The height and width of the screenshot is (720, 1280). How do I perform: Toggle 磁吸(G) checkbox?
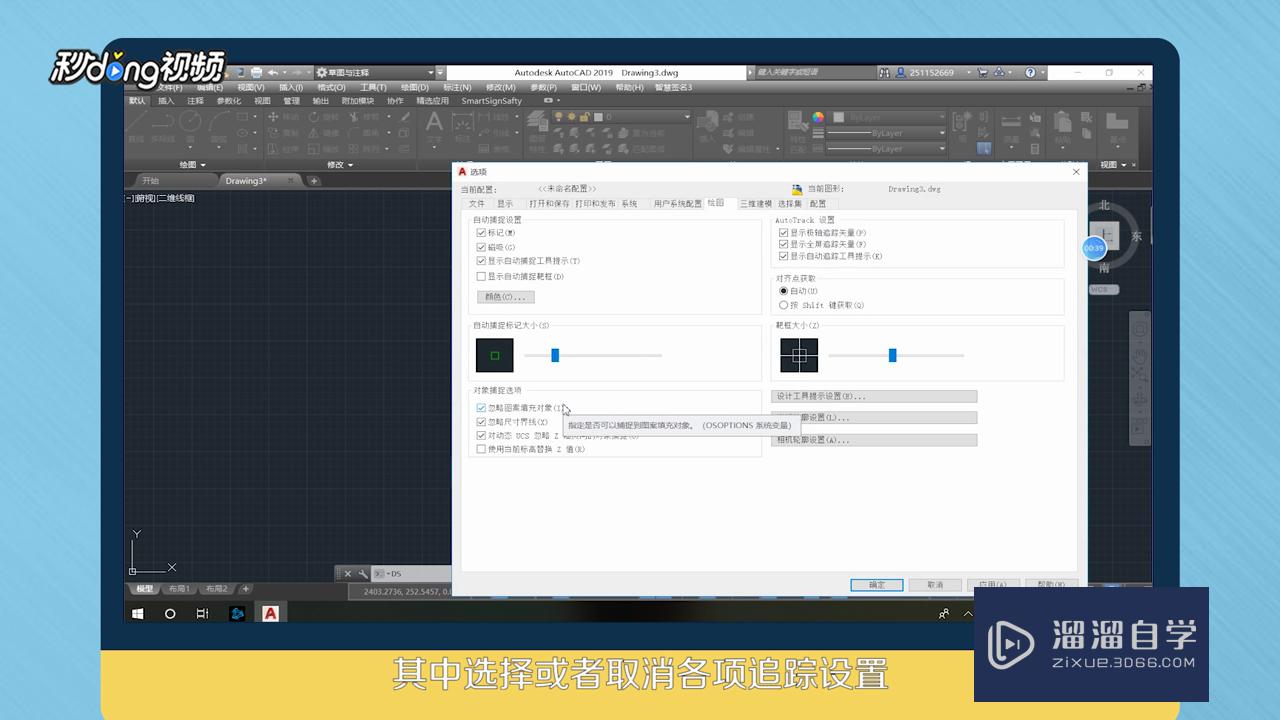(482, 247)
